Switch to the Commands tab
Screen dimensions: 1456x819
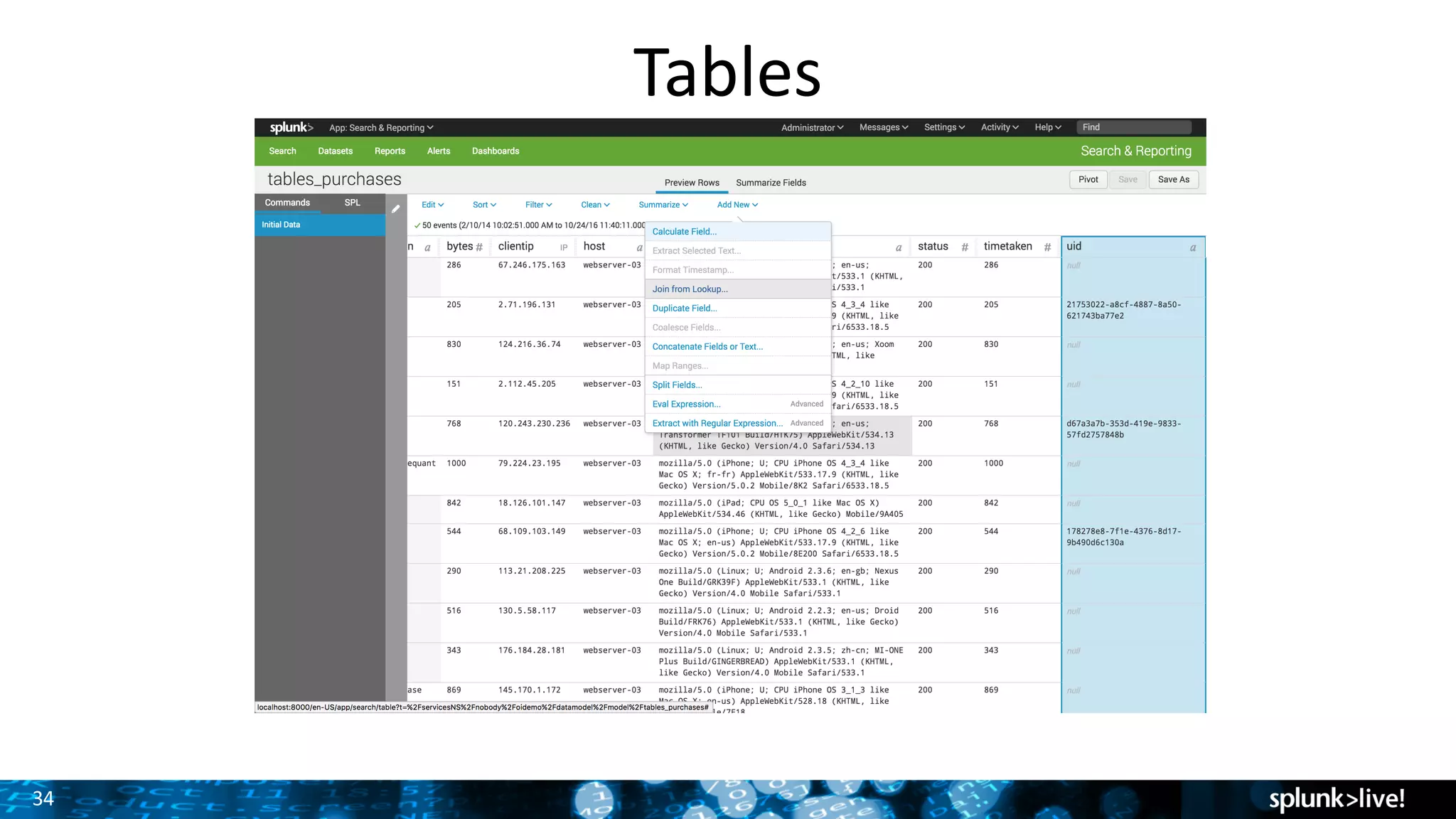[287, 203]
